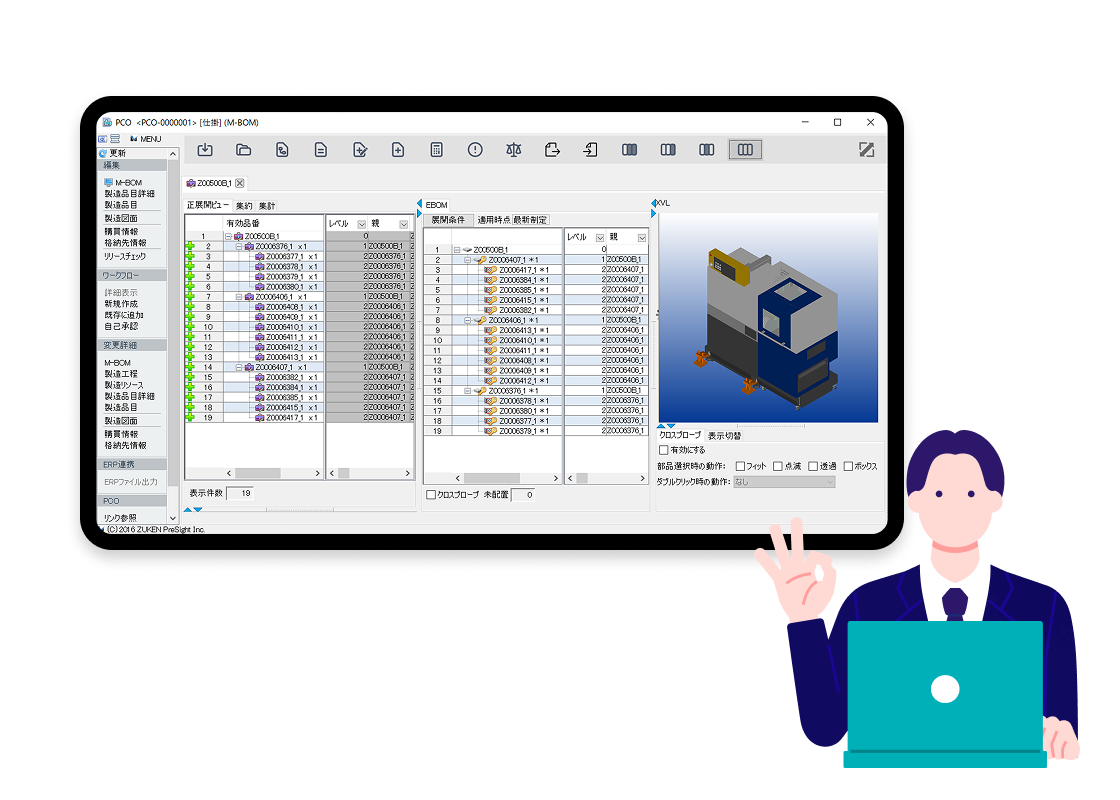Click the open folder toolbar icon

point(243,150)
